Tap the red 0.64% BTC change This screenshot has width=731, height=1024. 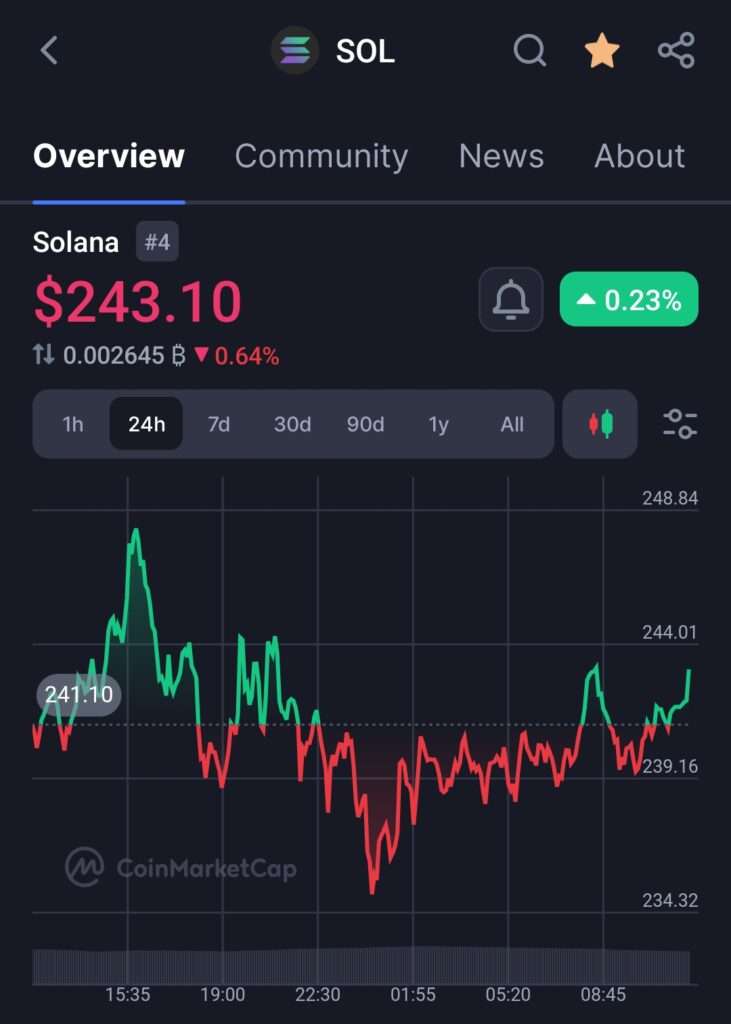click(237, 356)
